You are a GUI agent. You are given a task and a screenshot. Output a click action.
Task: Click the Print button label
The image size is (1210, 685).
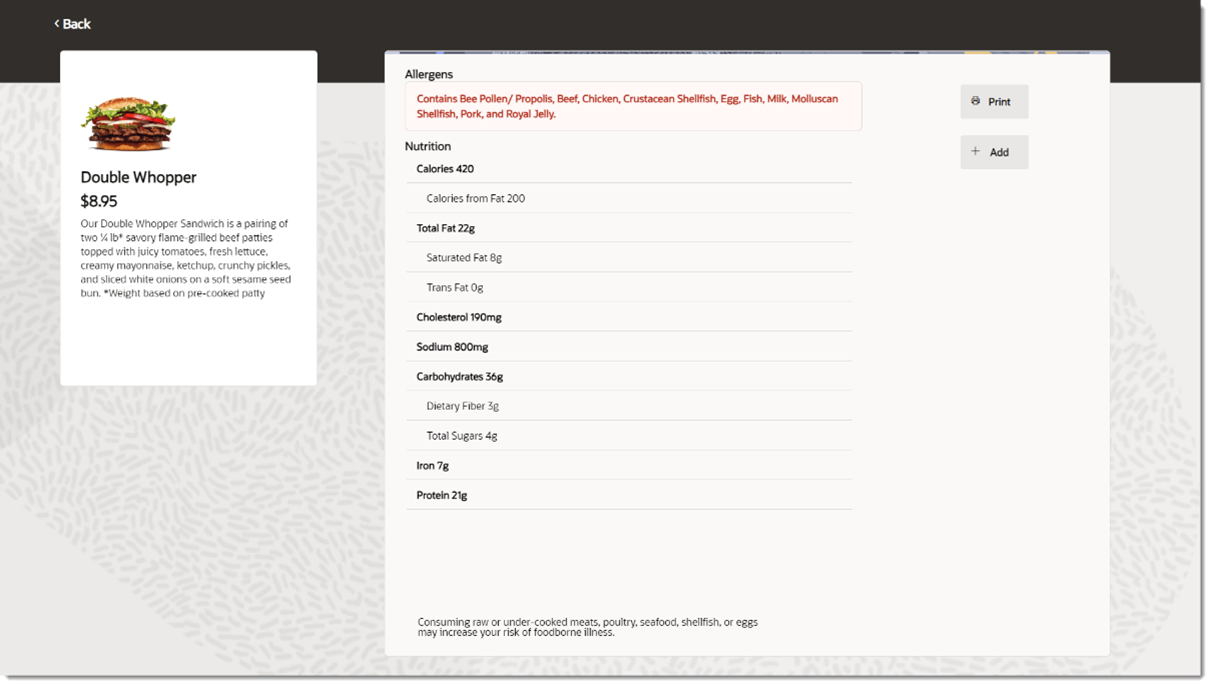tap(999, 102)
